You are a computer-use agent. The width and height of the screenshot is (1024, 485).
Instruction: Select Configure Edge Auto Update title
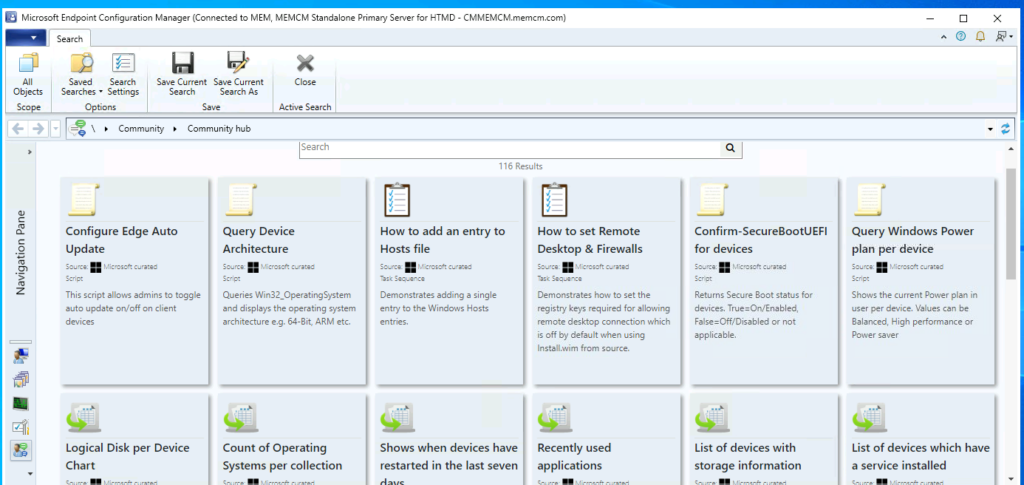121,240
